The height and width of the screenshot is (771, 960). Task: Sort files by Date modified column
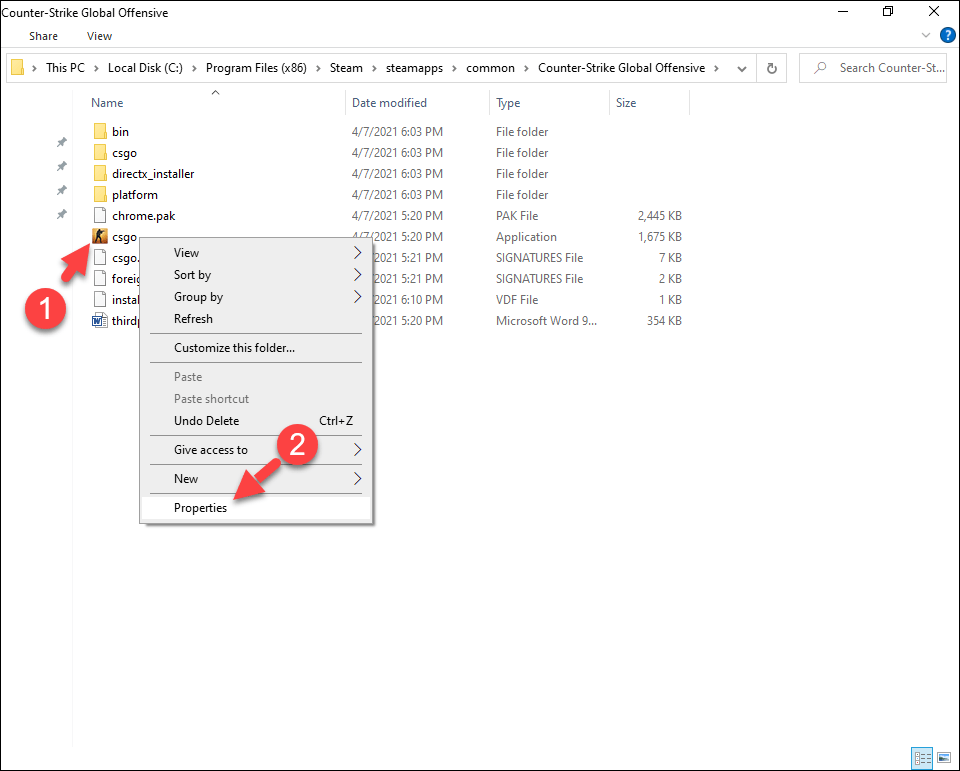[x=389, y=103]
